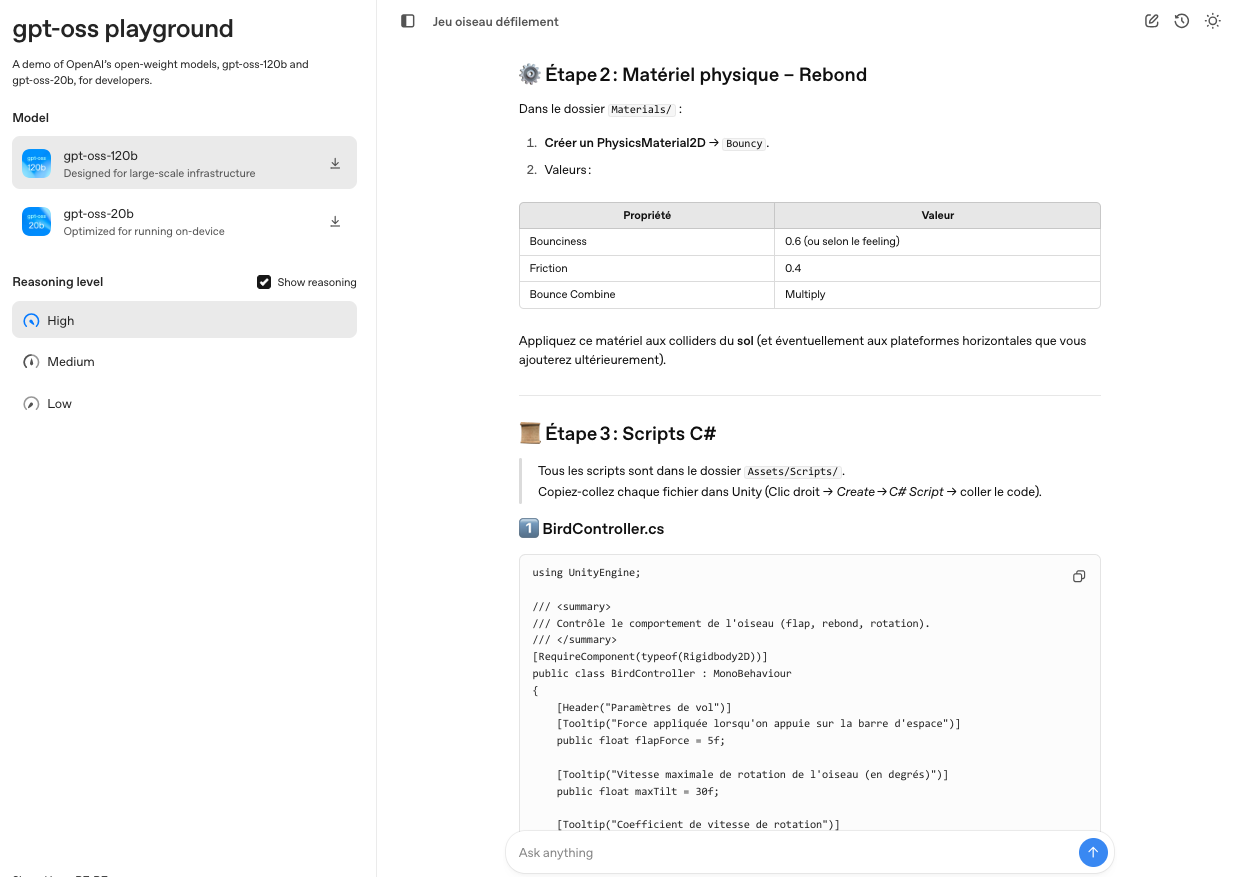Viewport: 1233px width, 877px height.
Task: Toggle the sidebar panel icon
Action: click(407, 21)
